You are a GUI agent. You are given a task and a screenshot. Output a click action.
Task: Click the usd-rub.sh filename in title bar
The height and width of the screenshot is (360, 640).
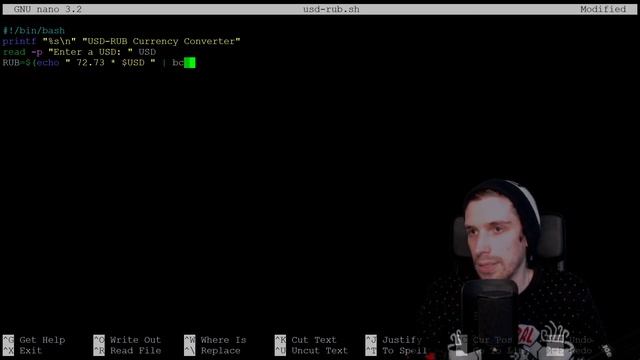(x=331, y=9)
